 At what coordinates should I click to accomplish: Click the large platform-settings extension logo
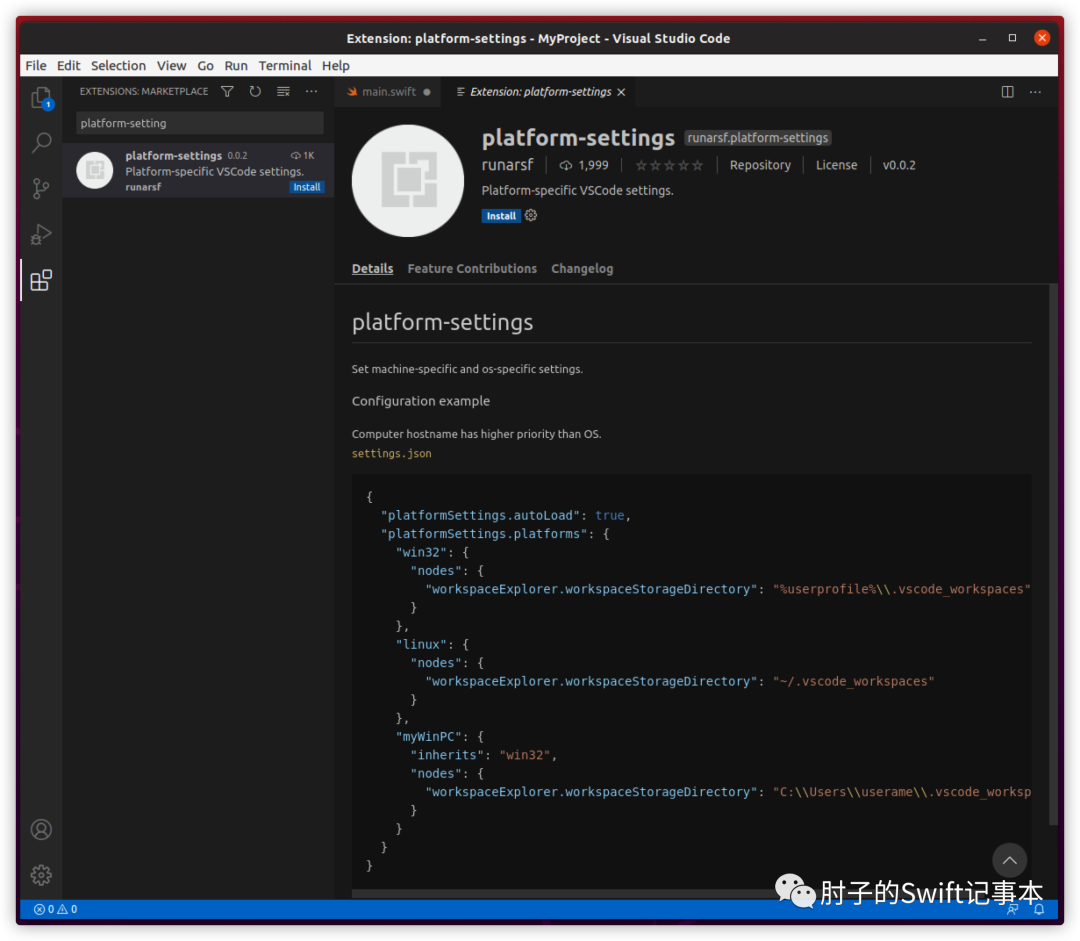pos(408,180)
